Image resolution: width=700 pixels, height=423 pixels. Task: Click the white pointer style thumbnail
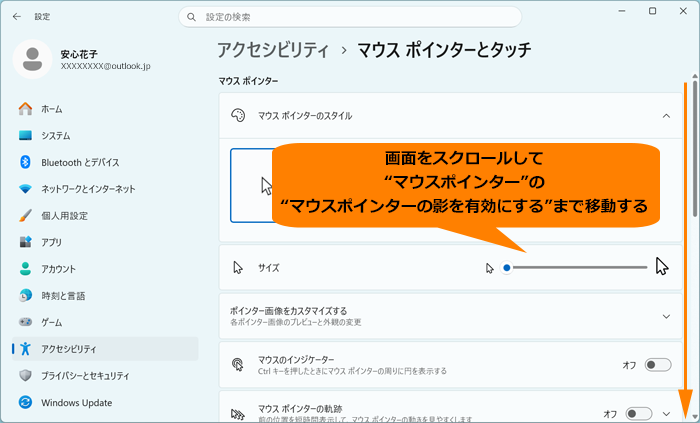coord(251,185)
